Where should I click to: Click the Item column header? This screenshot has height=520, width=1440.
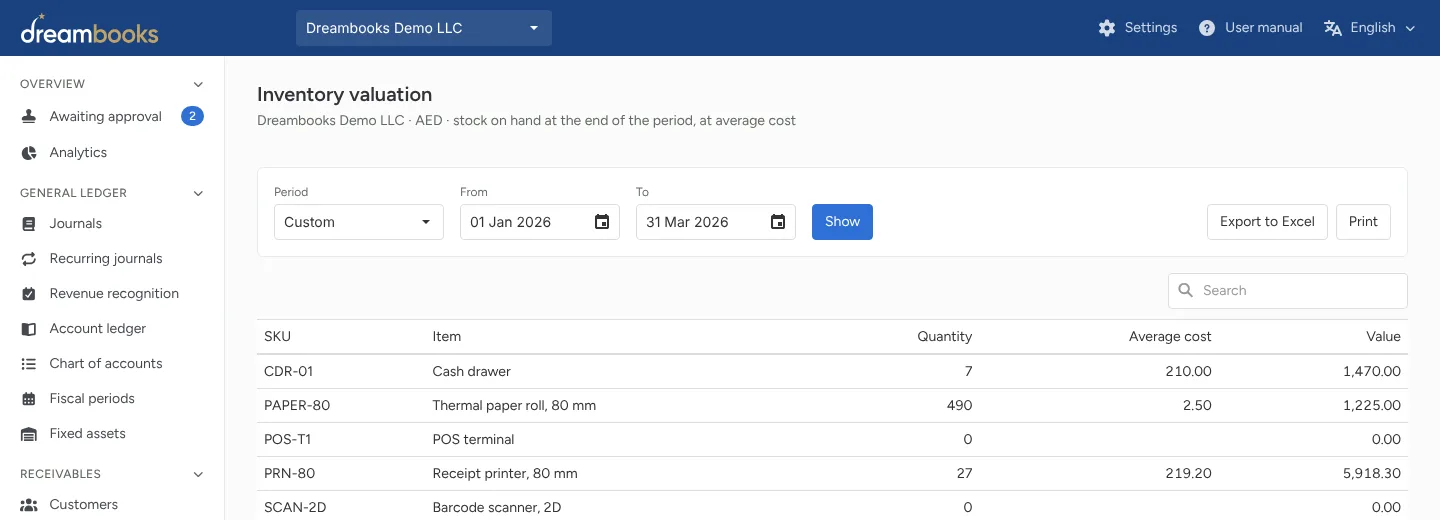446,337
